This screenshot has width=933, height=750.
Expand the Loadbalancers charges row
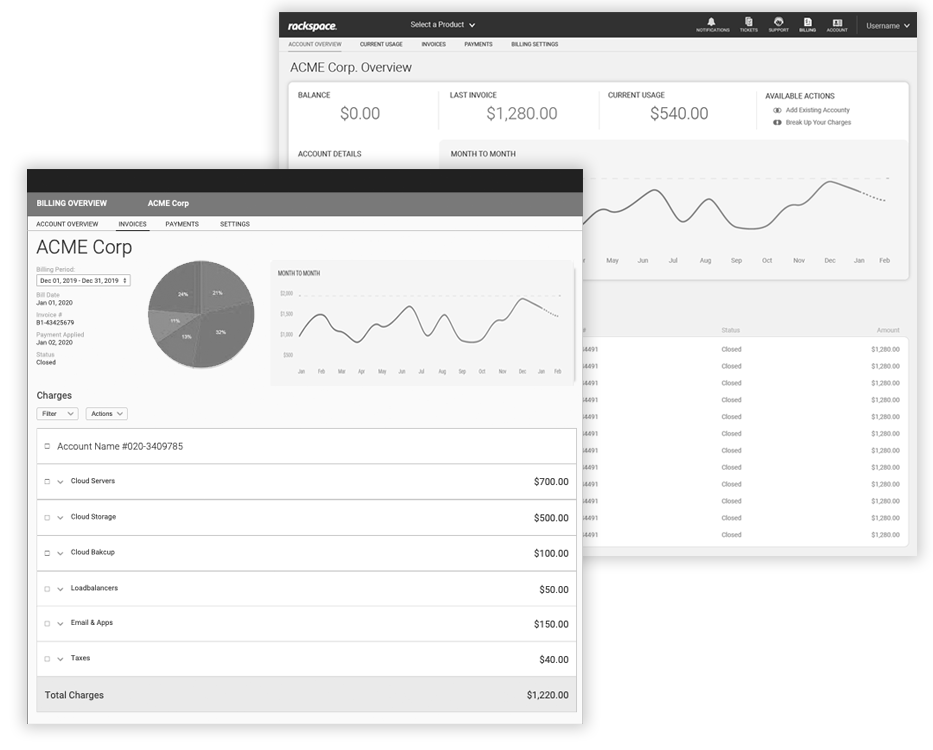60,589
